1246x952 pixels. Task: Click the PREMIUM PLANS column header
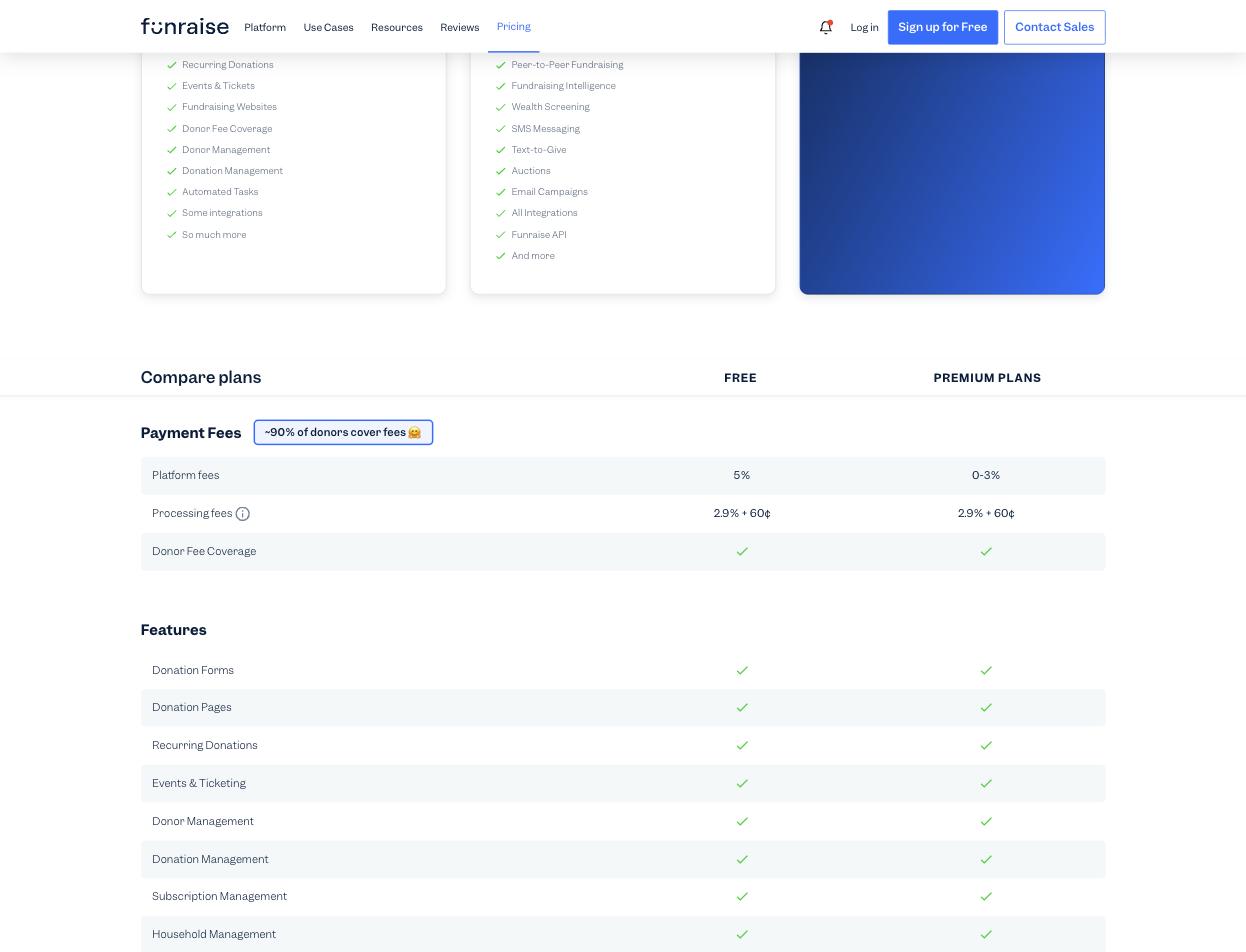pos(987,378)
